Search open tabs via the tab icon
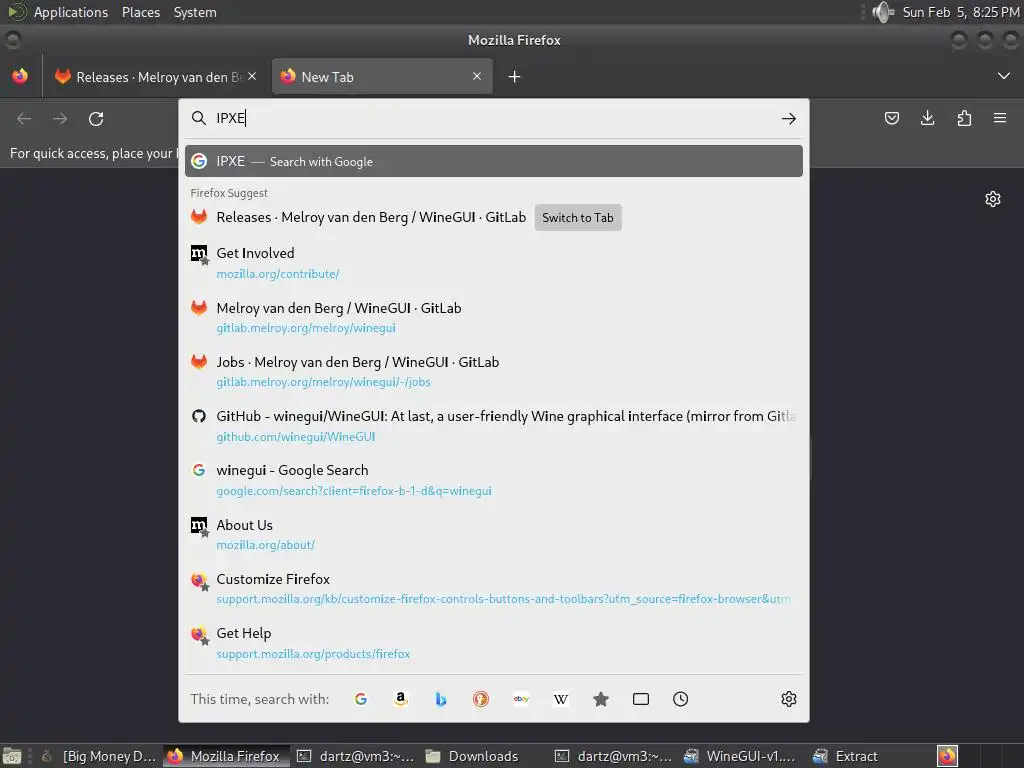The image size is (1024, 768). coord(641,699)
